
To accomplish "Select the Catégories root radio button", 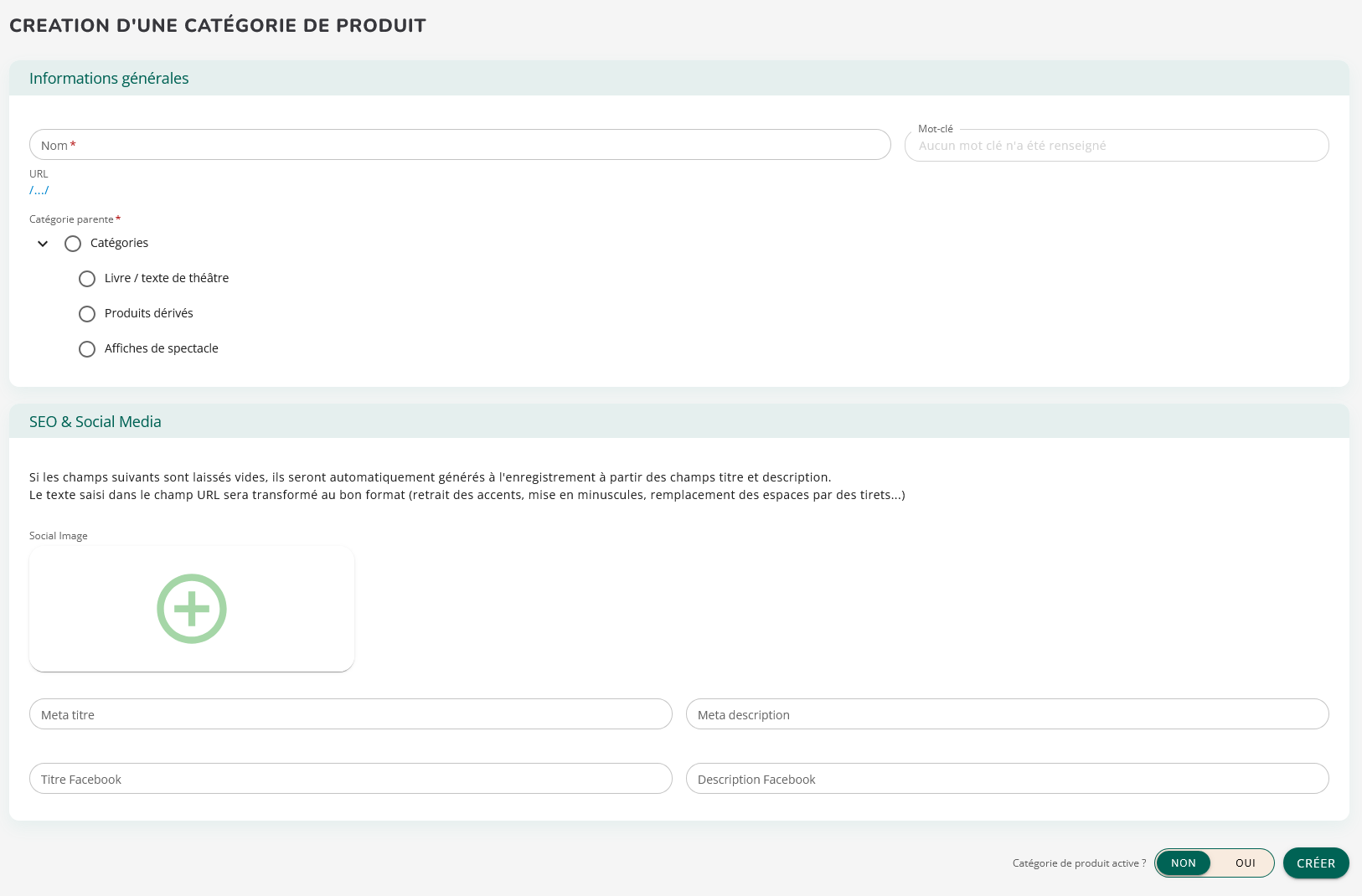I will [73, 244].
